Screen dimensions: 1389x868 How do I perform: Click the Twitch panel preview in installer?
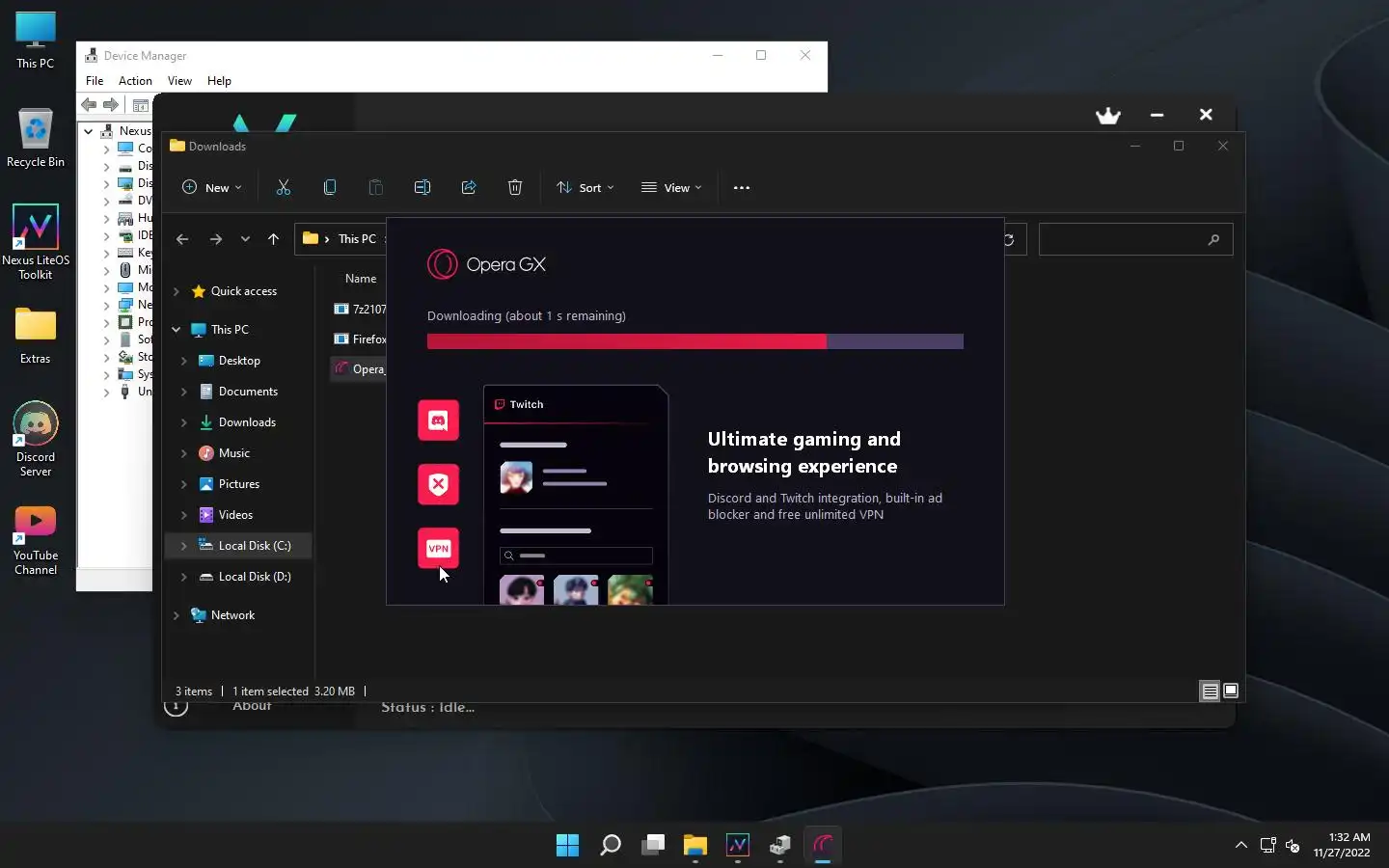point(576,495)
